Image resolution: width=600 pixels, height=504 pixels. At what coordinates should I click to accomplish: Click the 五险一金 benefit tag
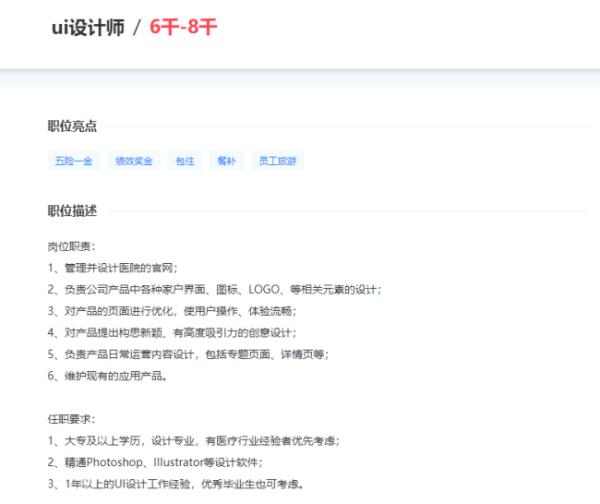click(73, 161)
